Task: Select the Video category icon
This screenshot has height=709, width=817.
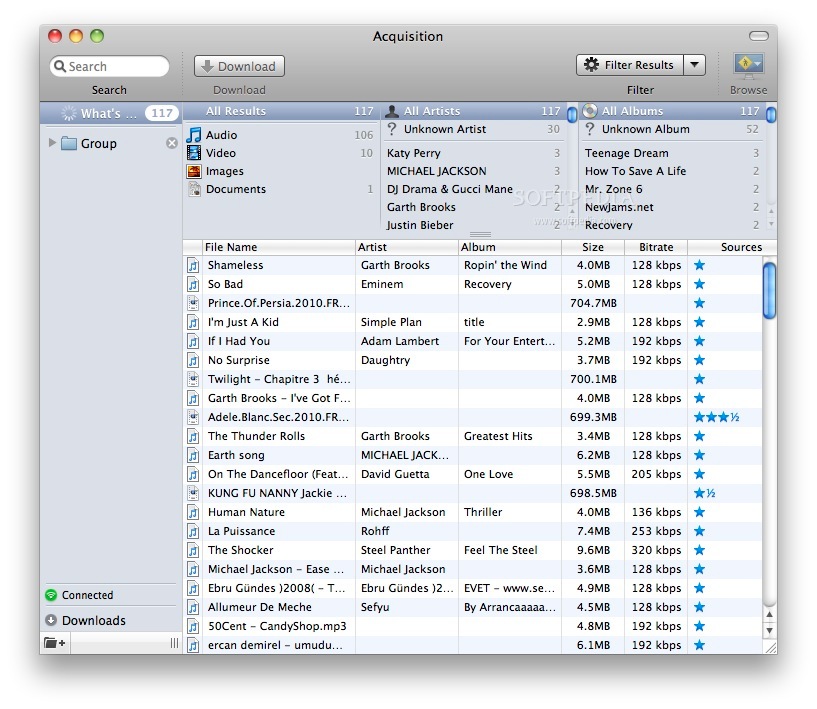Action: coord(194,153)
